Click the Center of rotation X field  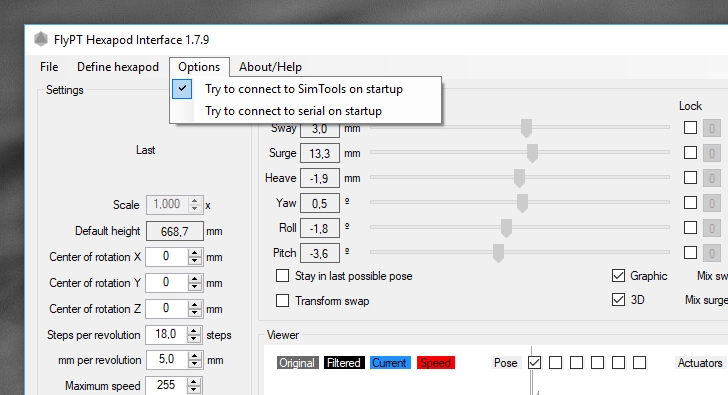pos(166,257)
